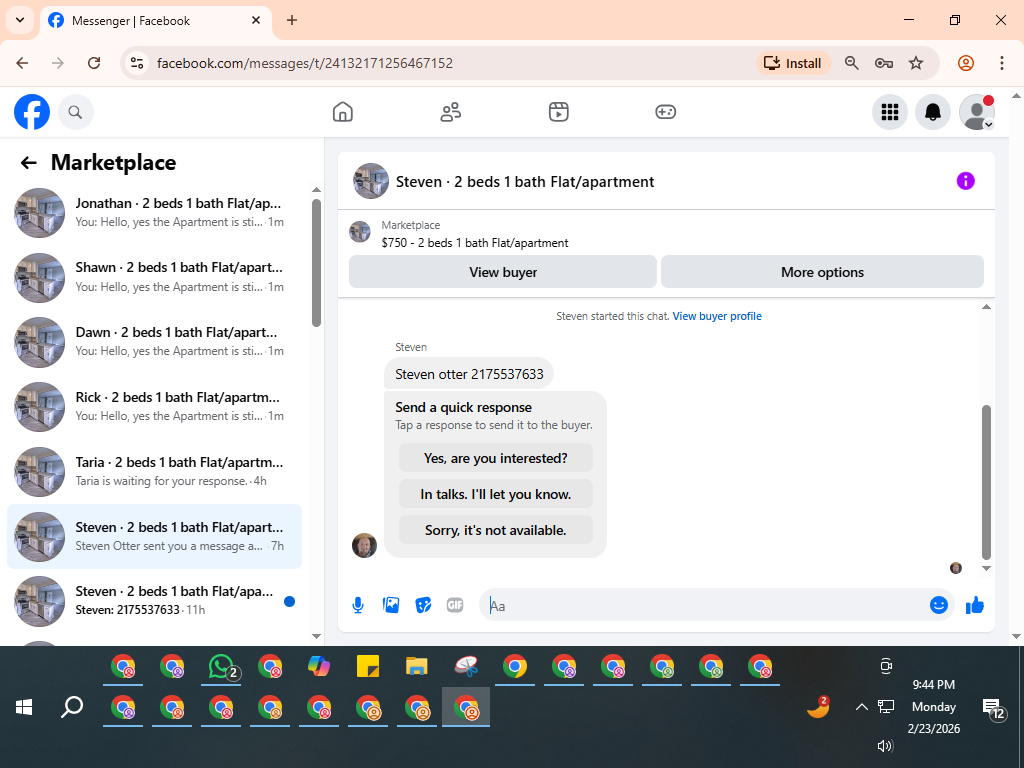Go back in the browser
The width and height of the screenshot is (1024, 768).
pos(22,63)
